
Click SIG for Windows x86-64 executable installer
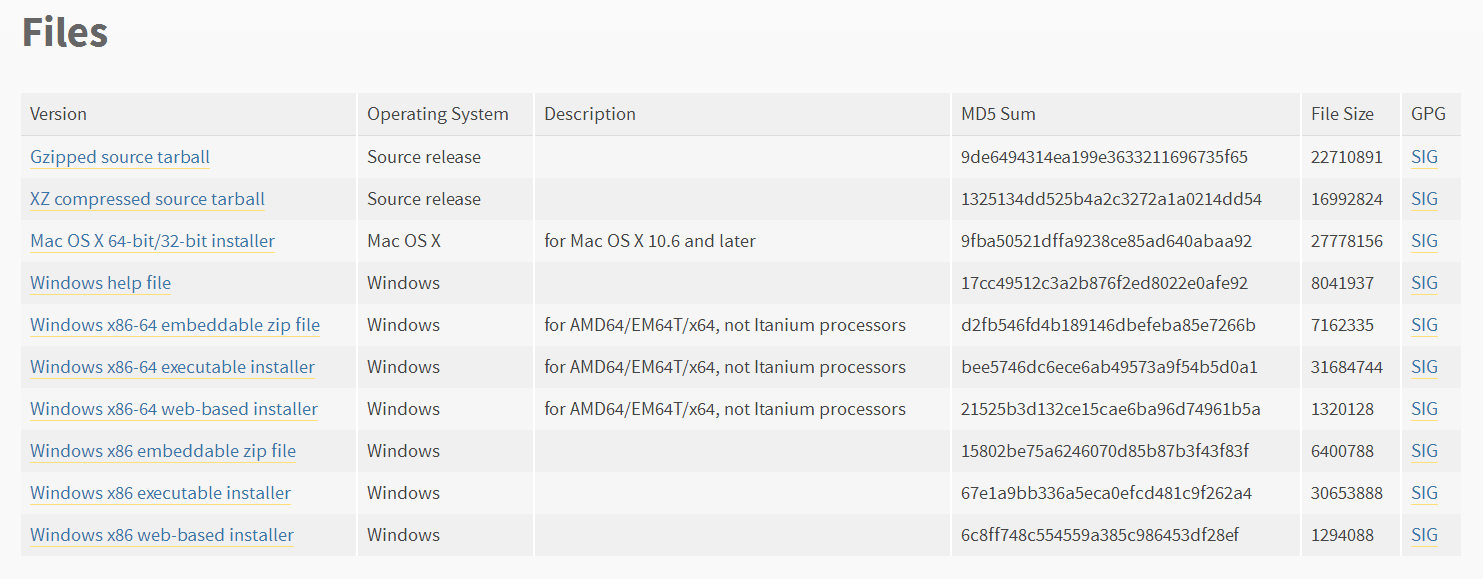pyautogui.click(x=1424, y=367)
